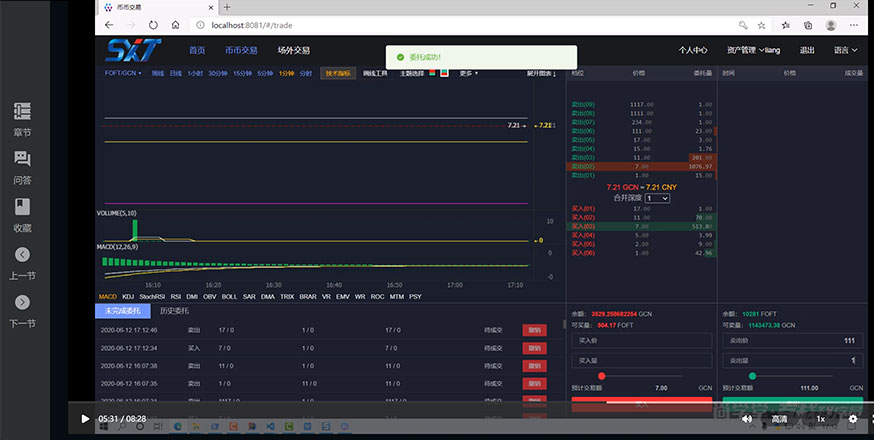Cancel the 16:07:38 order with 撤销
Screen dimensions: 874x440
[x=534, y=366]
